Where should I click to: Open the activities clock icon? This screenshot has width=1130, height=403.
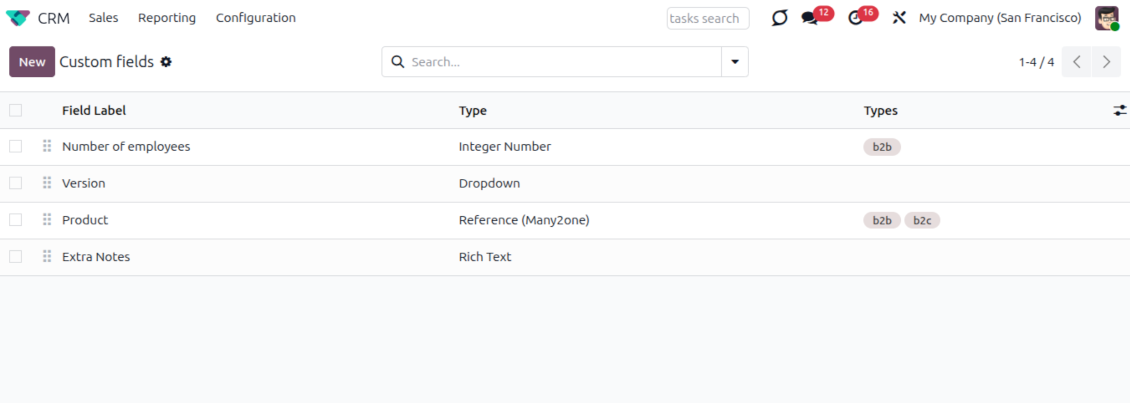tap(855, 18)
